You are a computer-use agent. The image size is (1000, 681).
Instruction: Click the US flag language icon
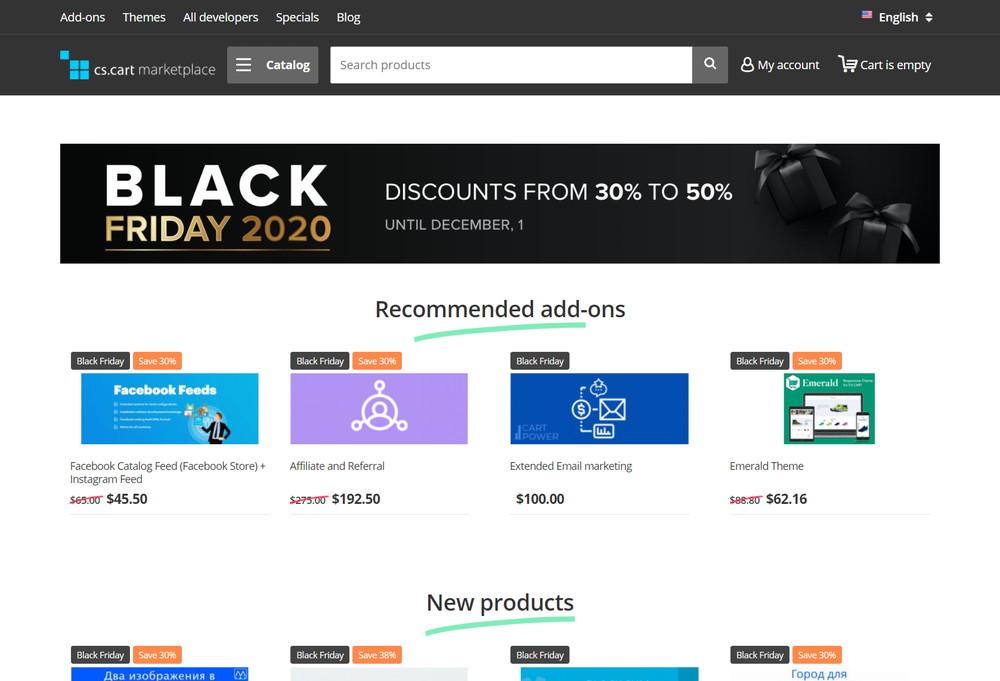point(867,14)
